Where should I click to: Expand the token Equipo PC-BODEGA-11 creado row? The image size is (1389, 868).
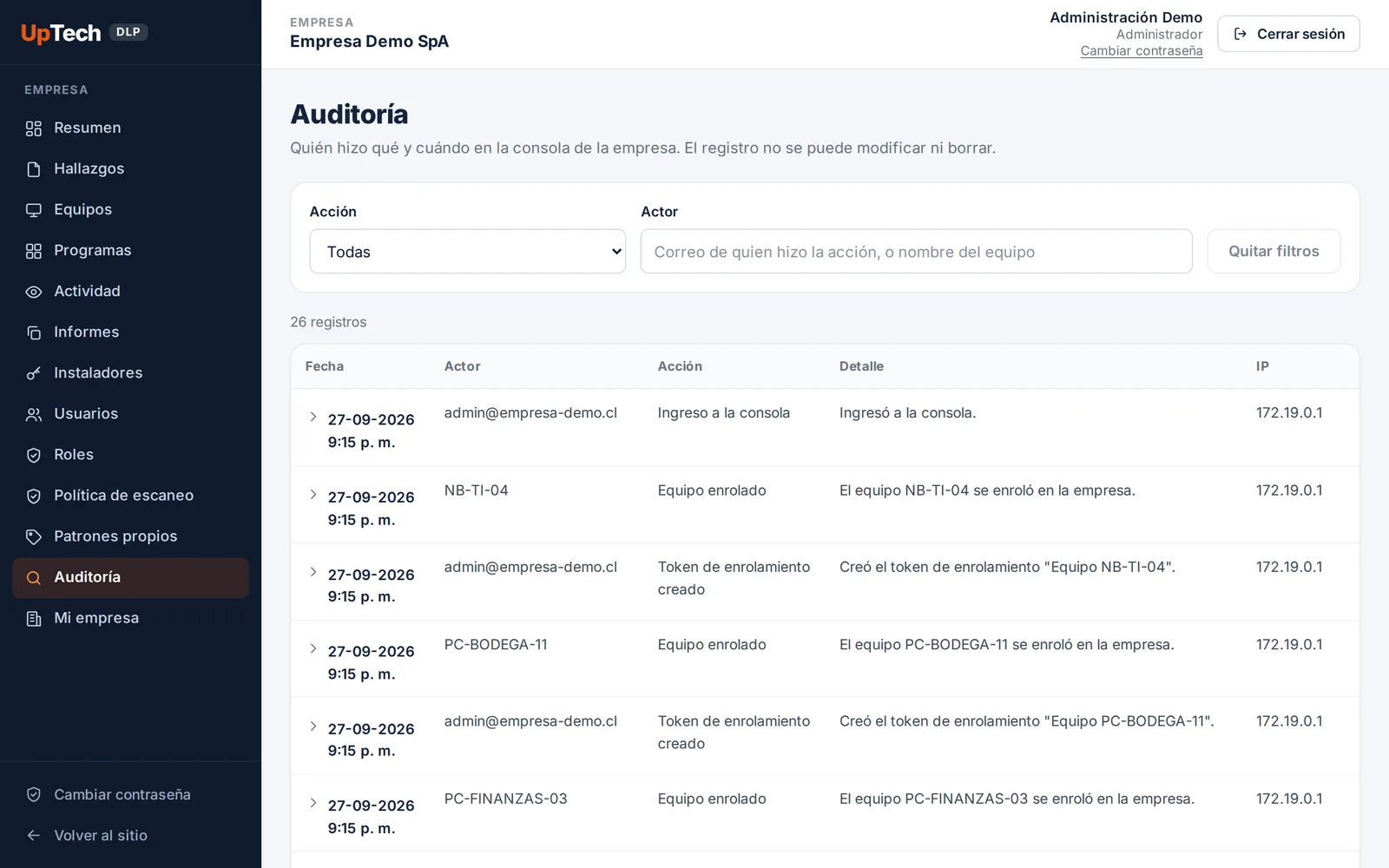pyautogui.click(x=313, y=726)
